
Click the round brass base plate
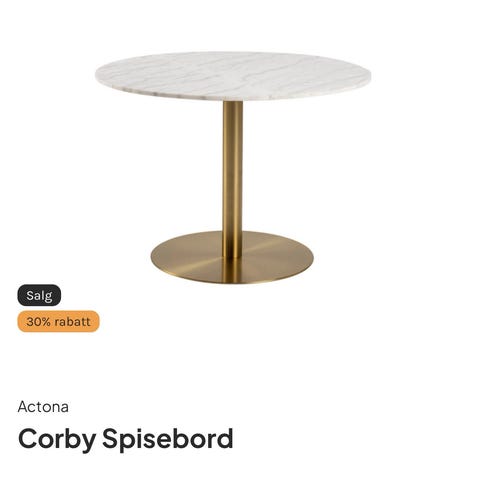point(232,257)
